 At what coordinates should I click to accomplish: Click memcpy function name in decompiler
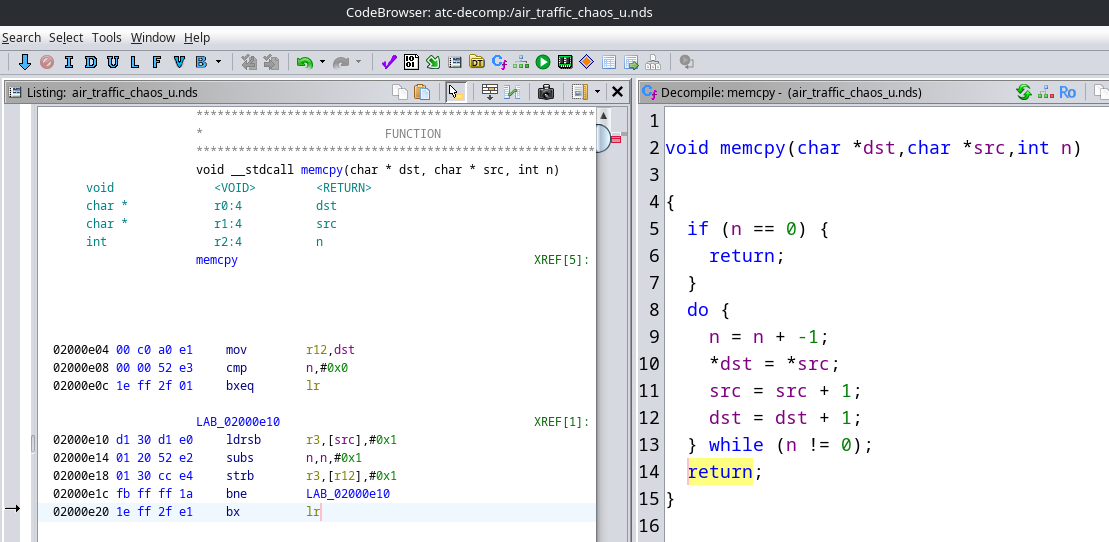point(753,148)
